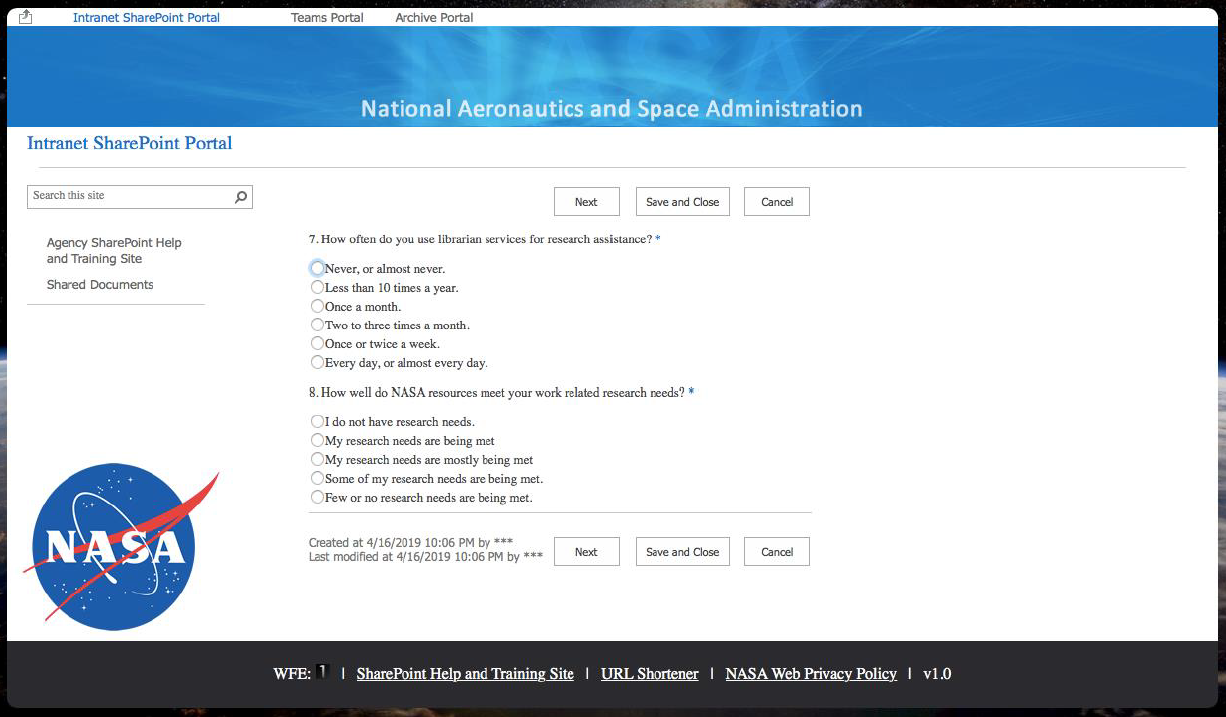Open the URL Shortener footer link
Viewport: 1226px width, 717px height.
coord(649,674)
